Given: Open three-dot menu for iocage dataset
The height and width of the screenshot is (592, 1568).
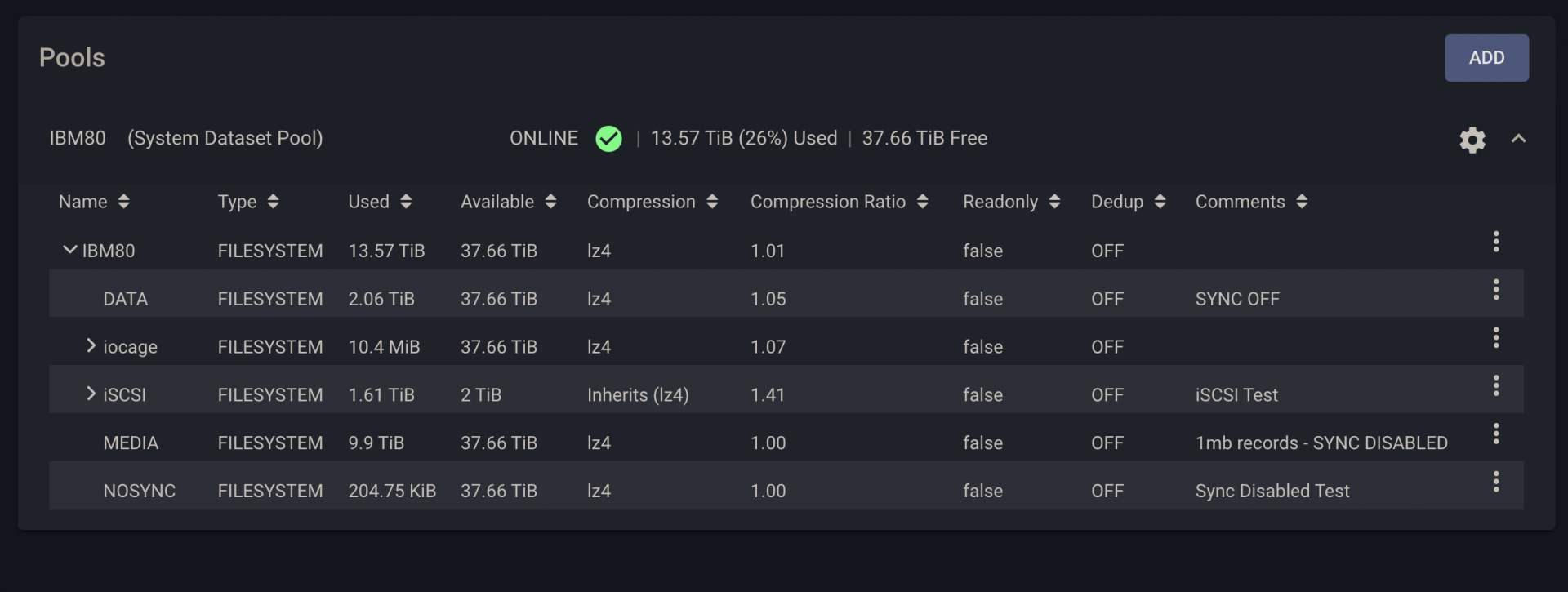Looking at the screenshot, I should pyautogui.click(x=1495, y=338).
